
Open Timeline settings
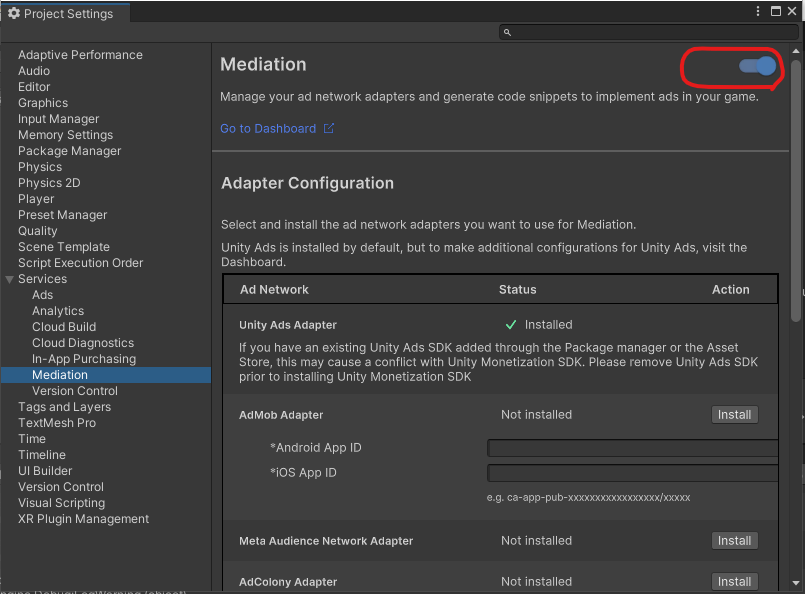point(42,455)
